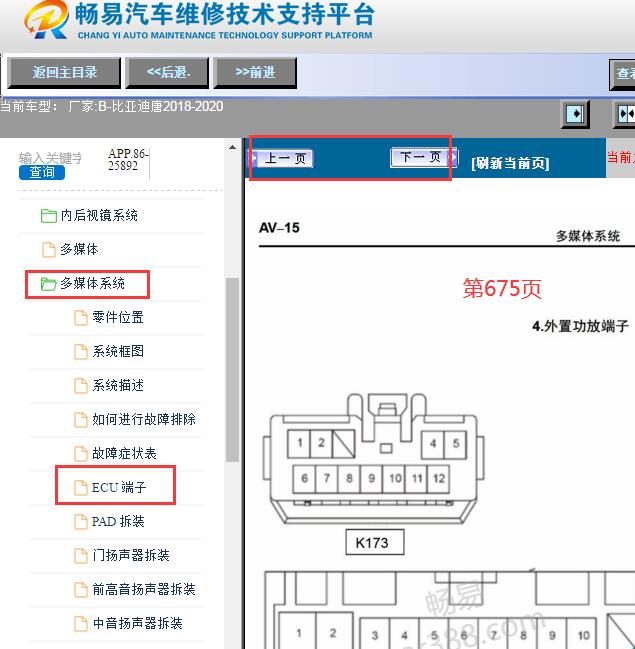The width and height of the screenshot is (635, 649).
Task: Click the document icon beside 零件位置
Action: pos(81,318)
